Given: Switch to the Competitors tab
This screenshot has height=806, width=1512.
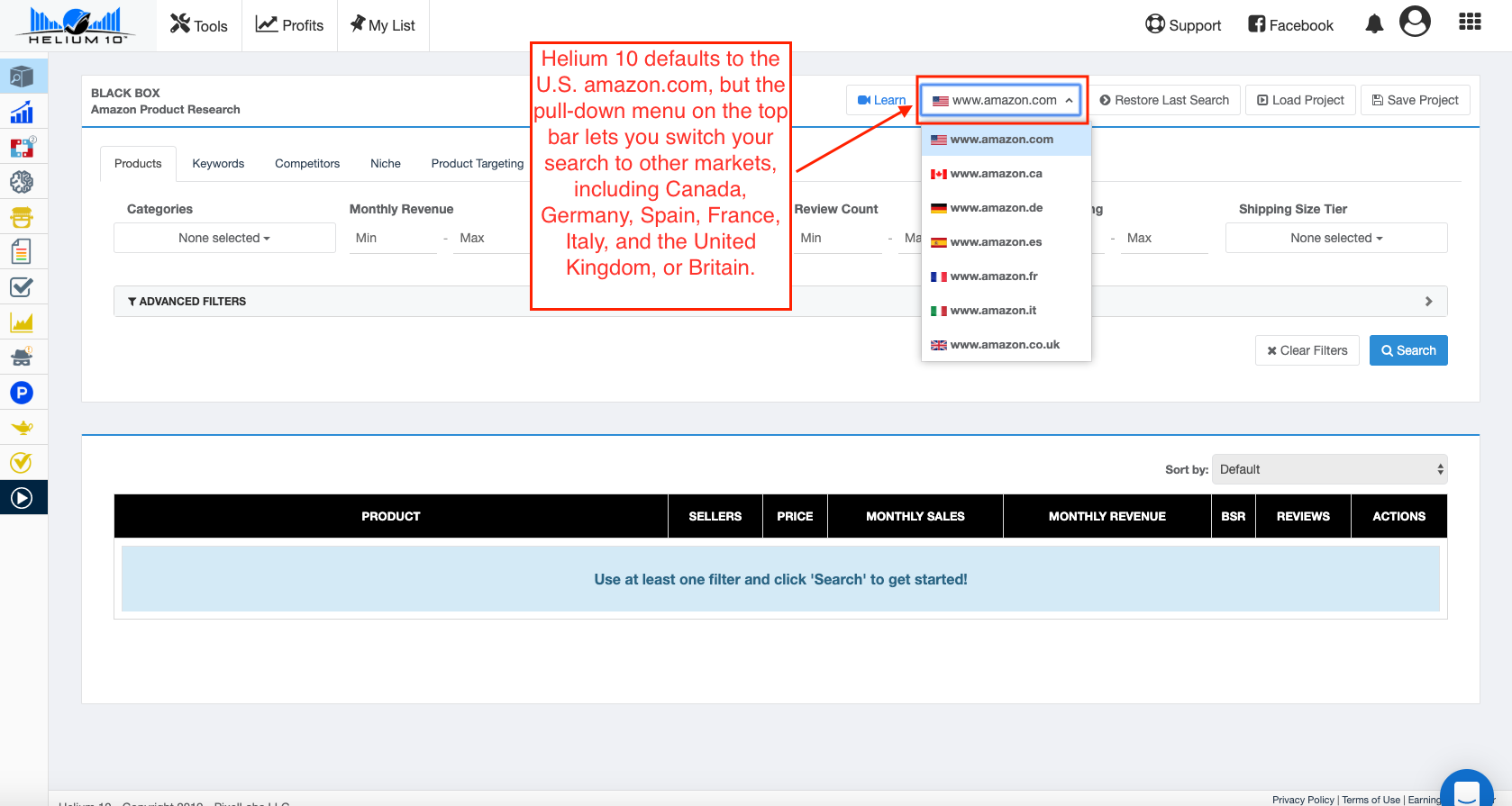Looking at the screenshot, I should click(307, 164).
